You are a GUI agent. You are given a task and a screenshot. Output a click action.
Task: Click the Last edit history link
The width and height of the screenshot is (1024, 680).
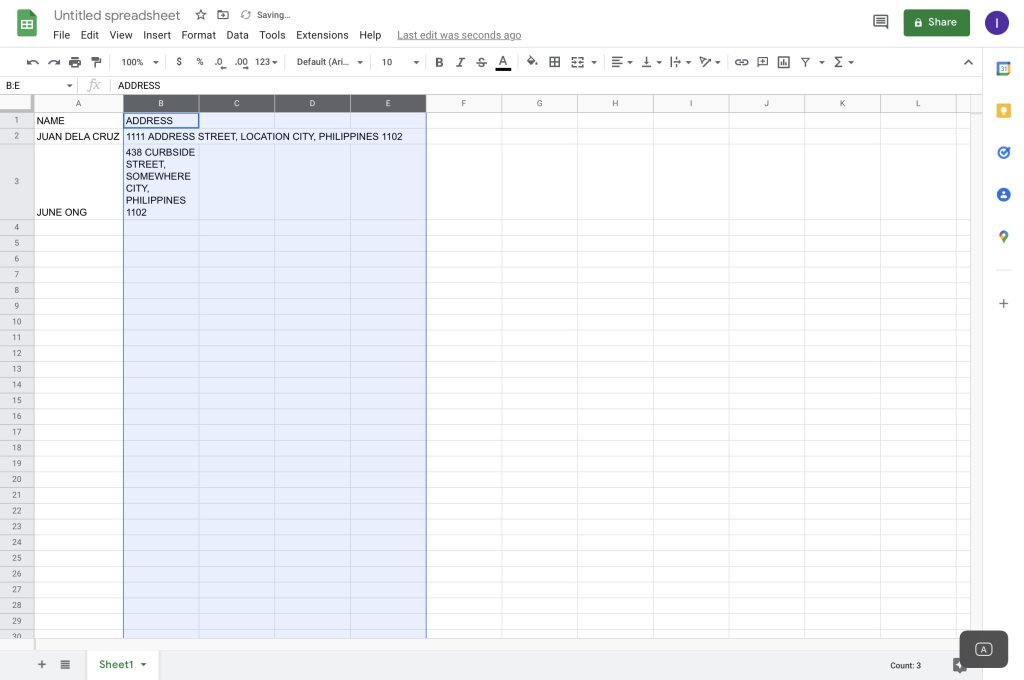[459, 35]
